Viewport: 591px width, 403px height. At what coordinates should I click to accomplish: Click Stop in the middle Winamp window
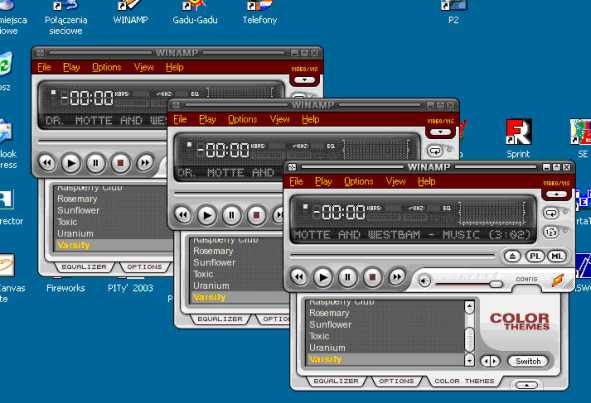(x=256, y=215)
